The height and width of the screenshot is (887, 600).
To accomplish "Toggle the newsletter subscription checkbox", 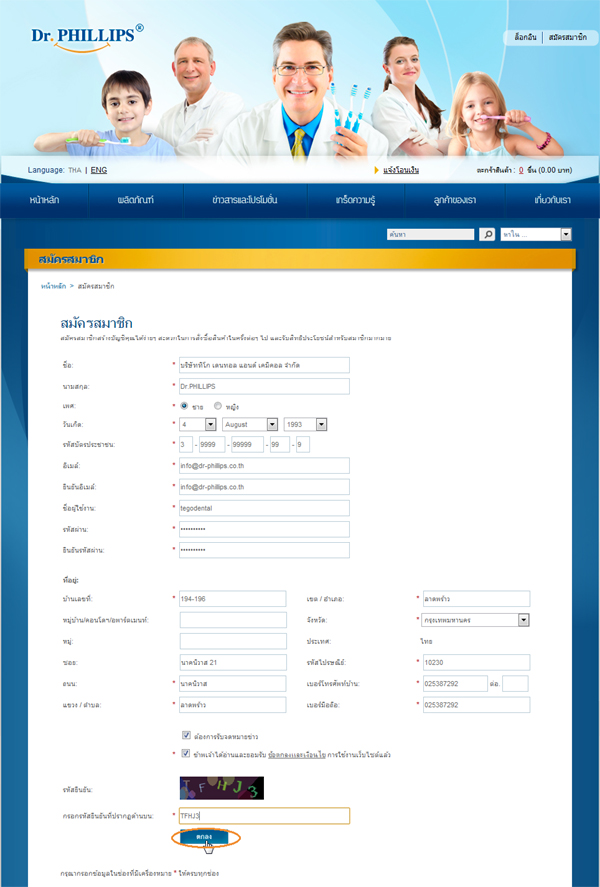I will 186,735.
